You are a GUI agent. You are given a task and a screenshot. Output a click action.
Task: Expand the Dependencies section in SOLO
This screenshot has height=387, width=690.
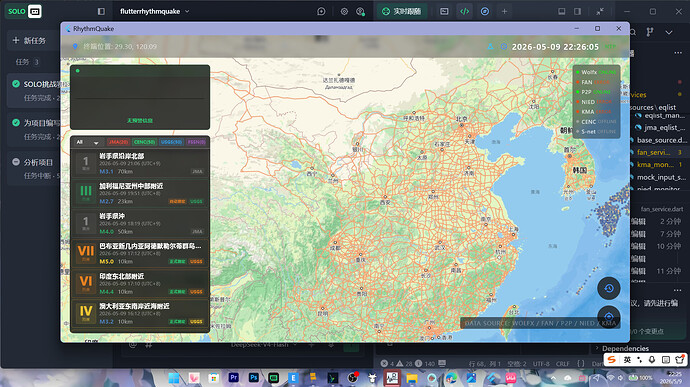(x=625, y=348)
